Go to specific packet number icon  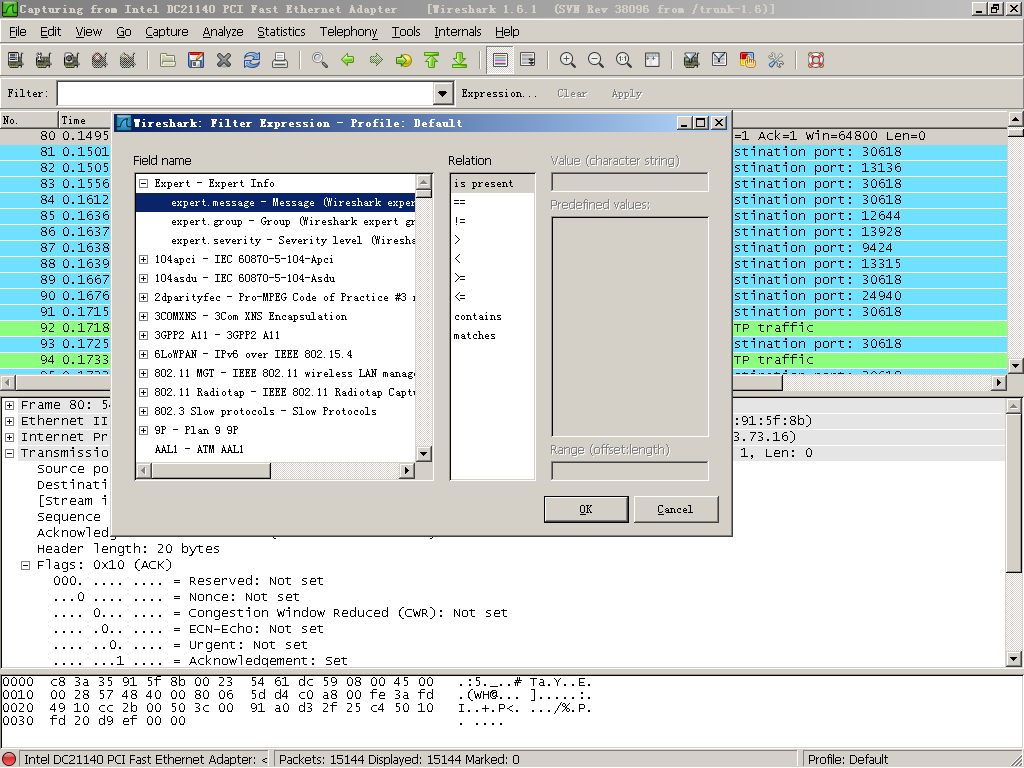[404, 60]
